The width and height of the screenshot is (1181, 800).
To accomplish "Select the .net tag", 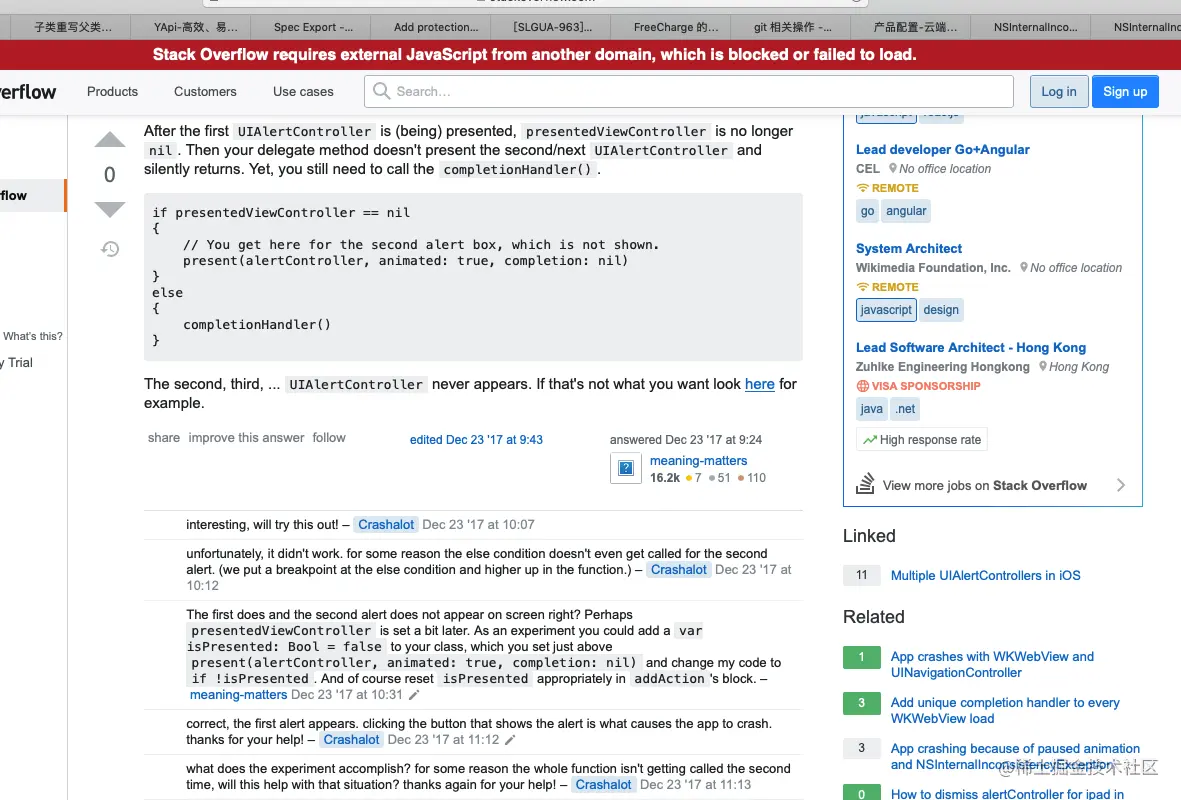I will (x=905, y=409).
